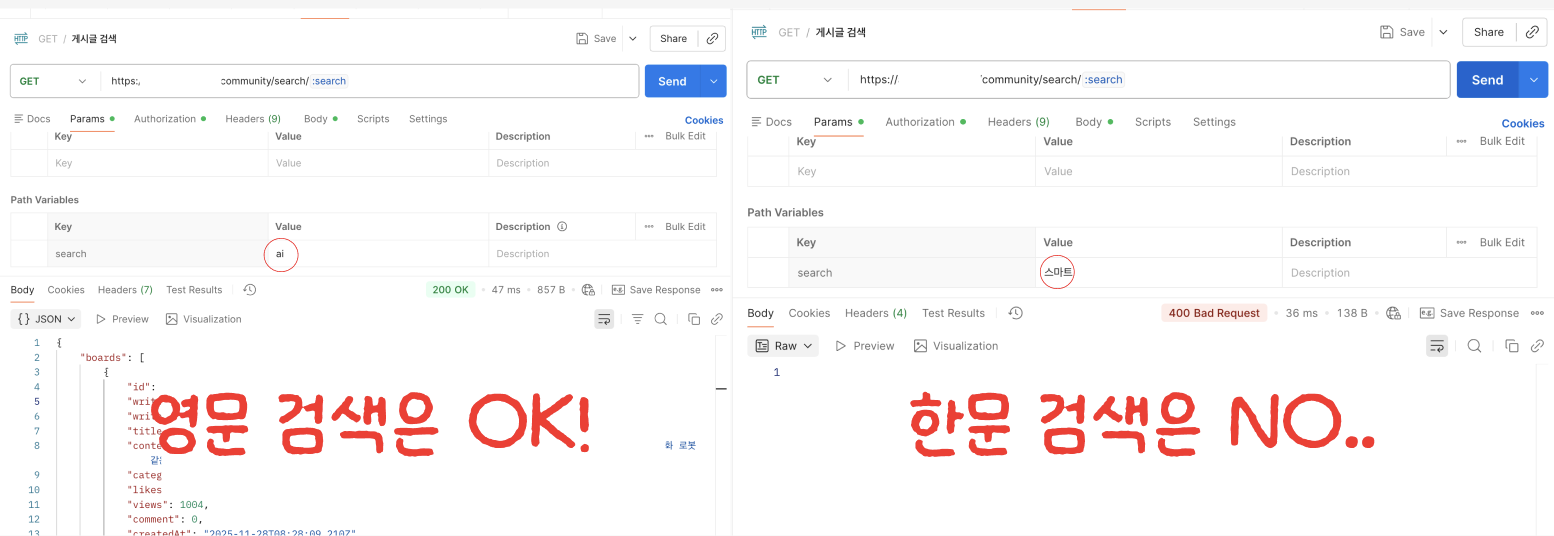The width and height of the screenshot is (1554, 536).
Task: Open response Headers (7) tab, left window
Action: click(x=125, y=290)
